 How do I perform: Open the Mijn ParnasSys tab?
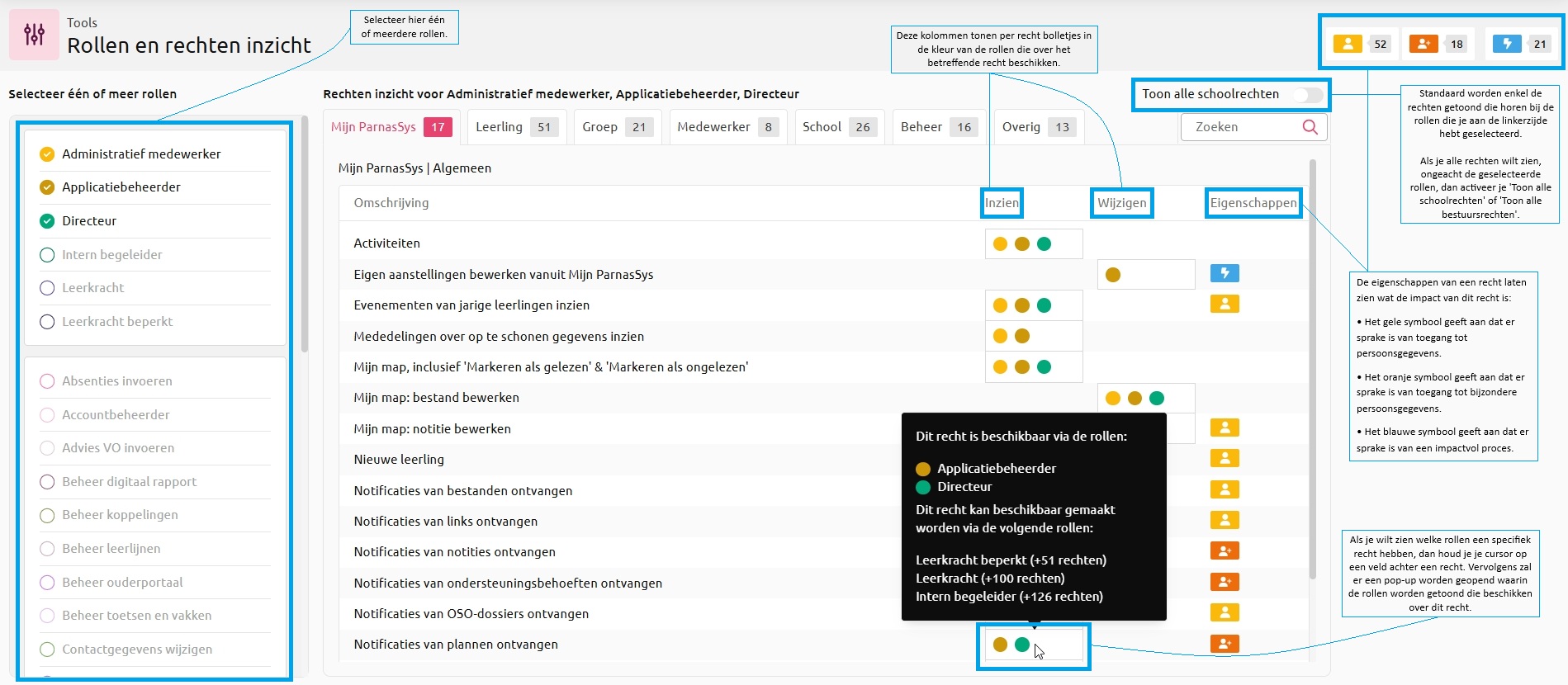(391, 127)
